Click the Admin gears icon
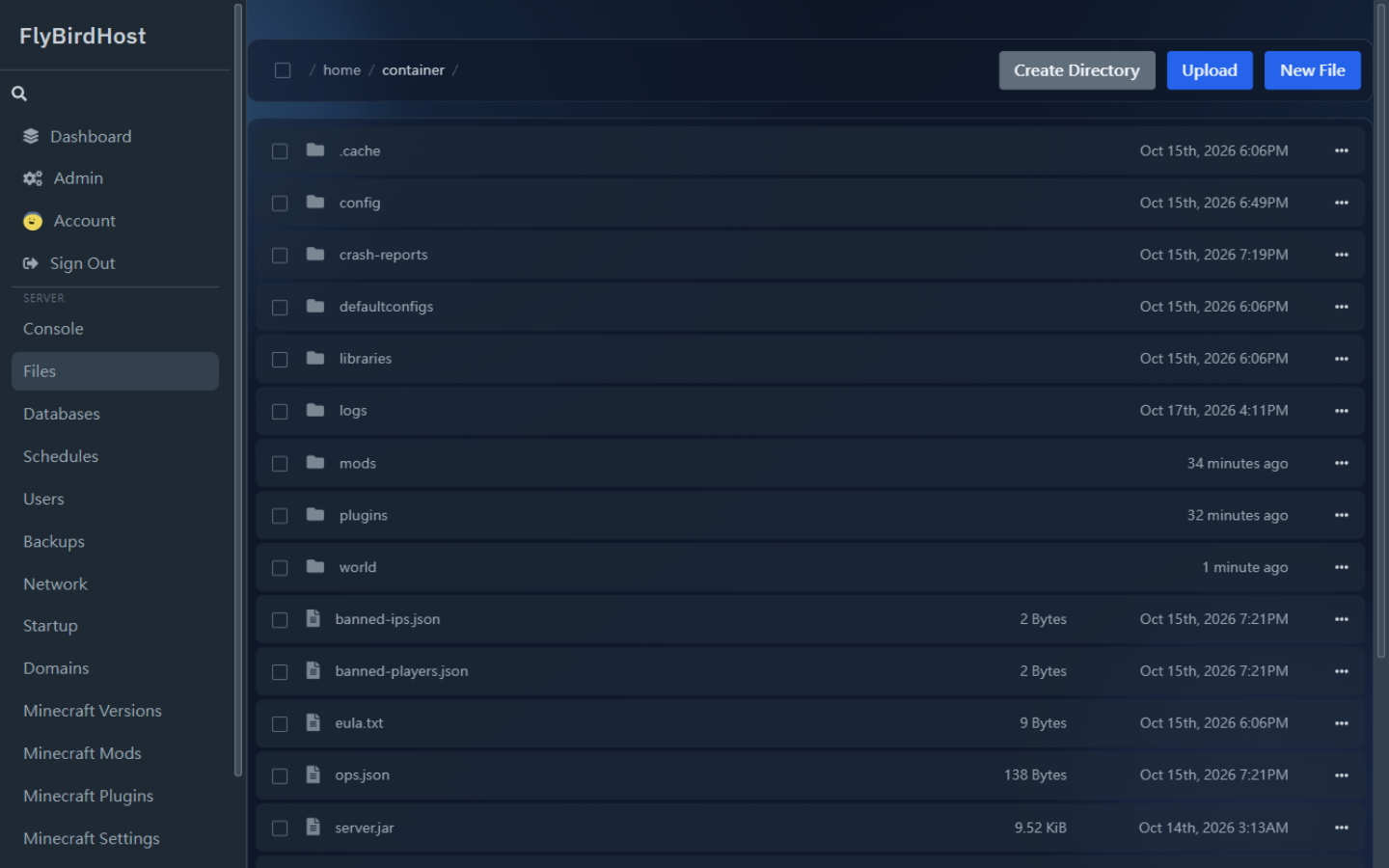 (x=33, y=178)
